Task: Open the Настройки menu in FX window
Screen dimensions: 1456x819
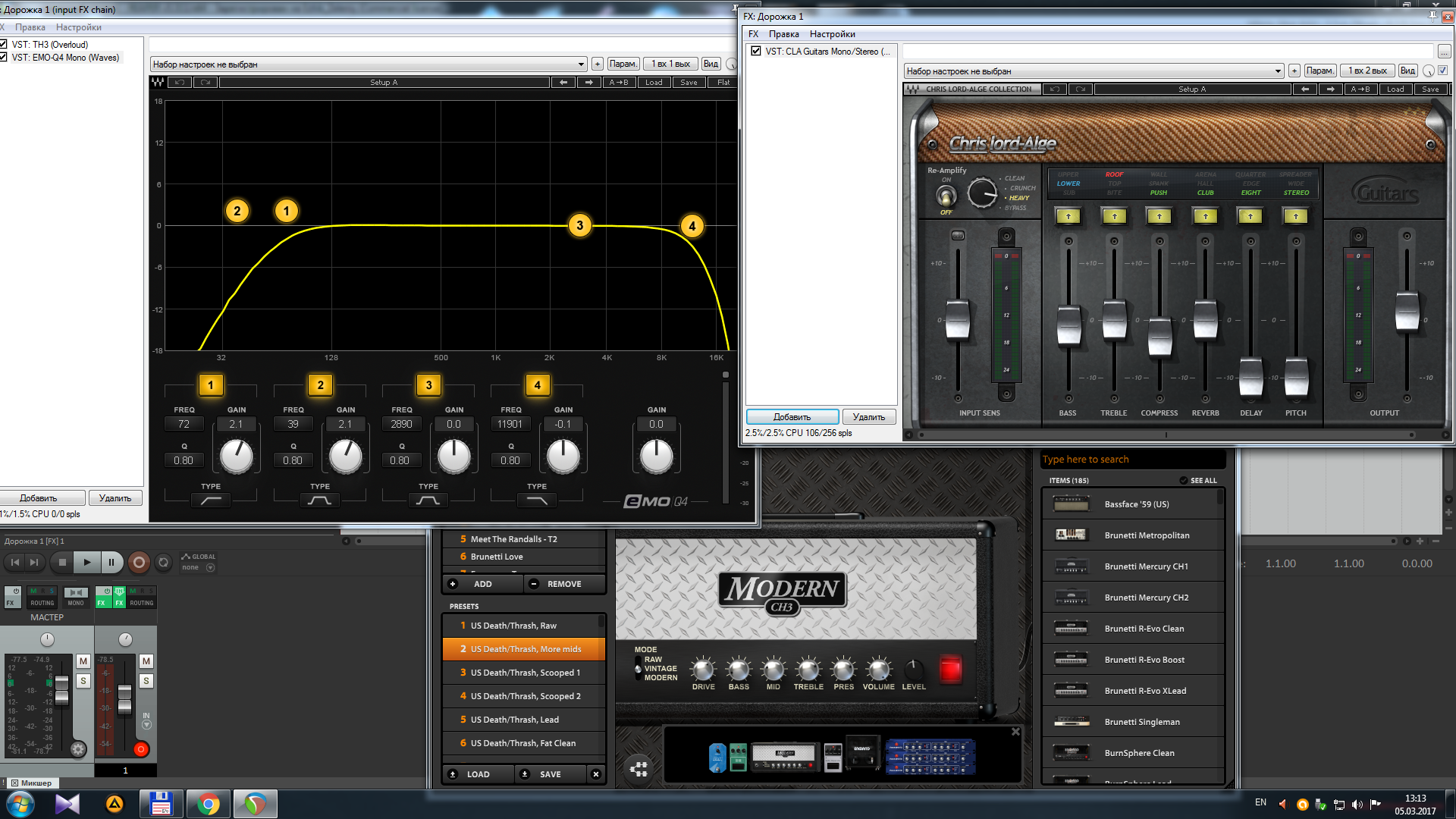Action: click(832, 34)
